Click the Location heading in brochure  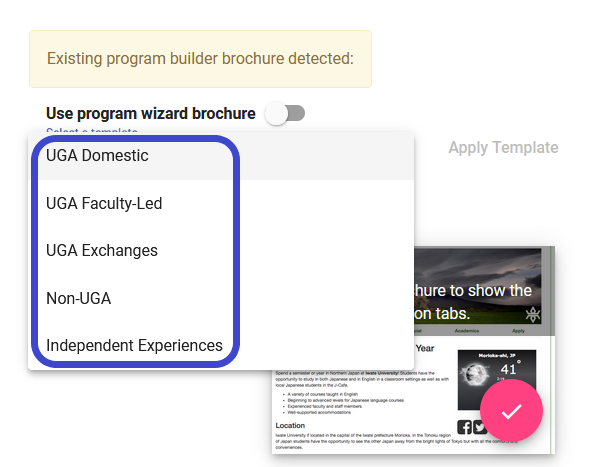point(290,426)
